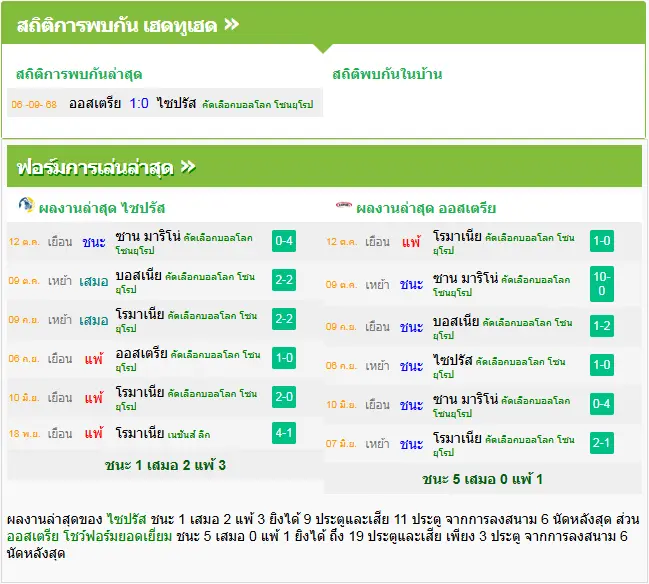Click โรมาเนีย in Austria 12 ต.ค. row
649x584 pixels.
457,237
